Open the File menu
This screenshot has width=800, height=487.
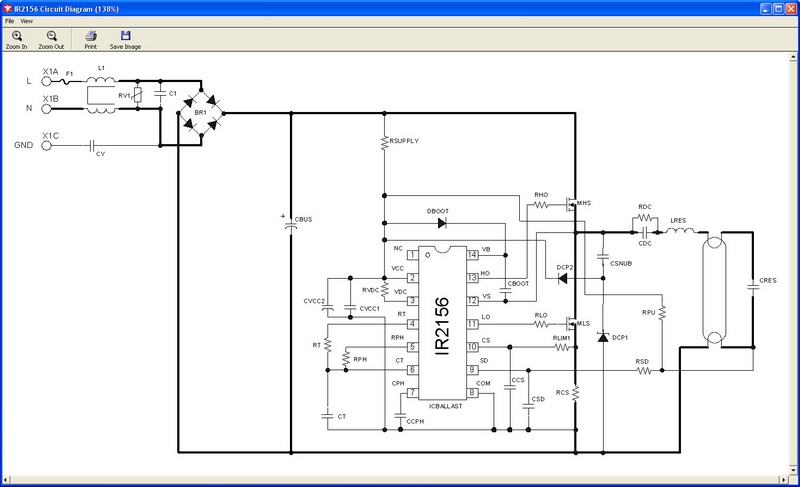click(x=9, y=20)
